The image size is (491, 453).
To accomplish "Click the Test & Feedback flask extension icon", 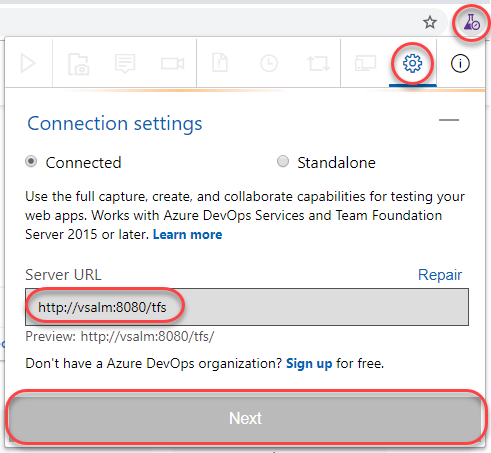I will [472, 22].
